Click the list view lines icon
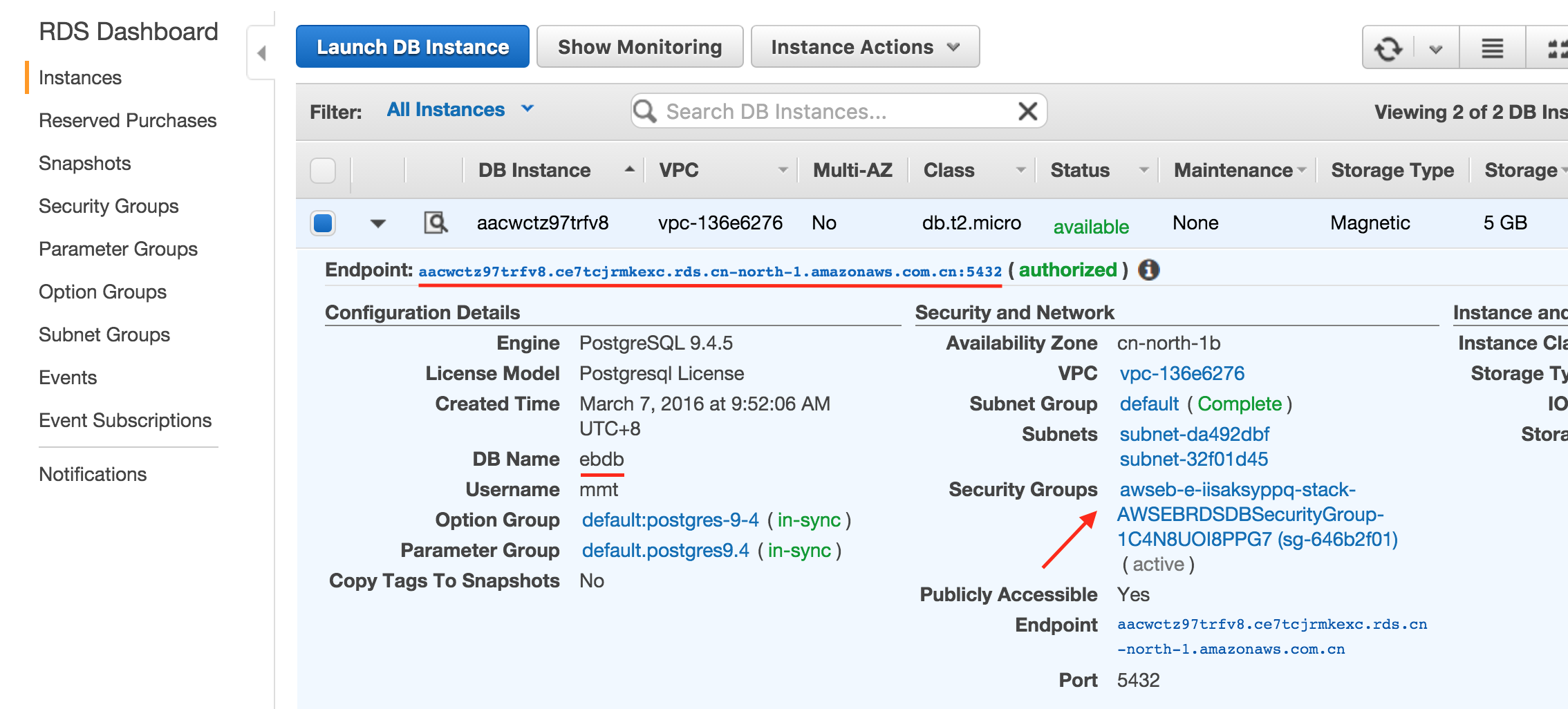Viewport: 1568px width, 709px height. pyautogui.click(x=1493, y=48)
